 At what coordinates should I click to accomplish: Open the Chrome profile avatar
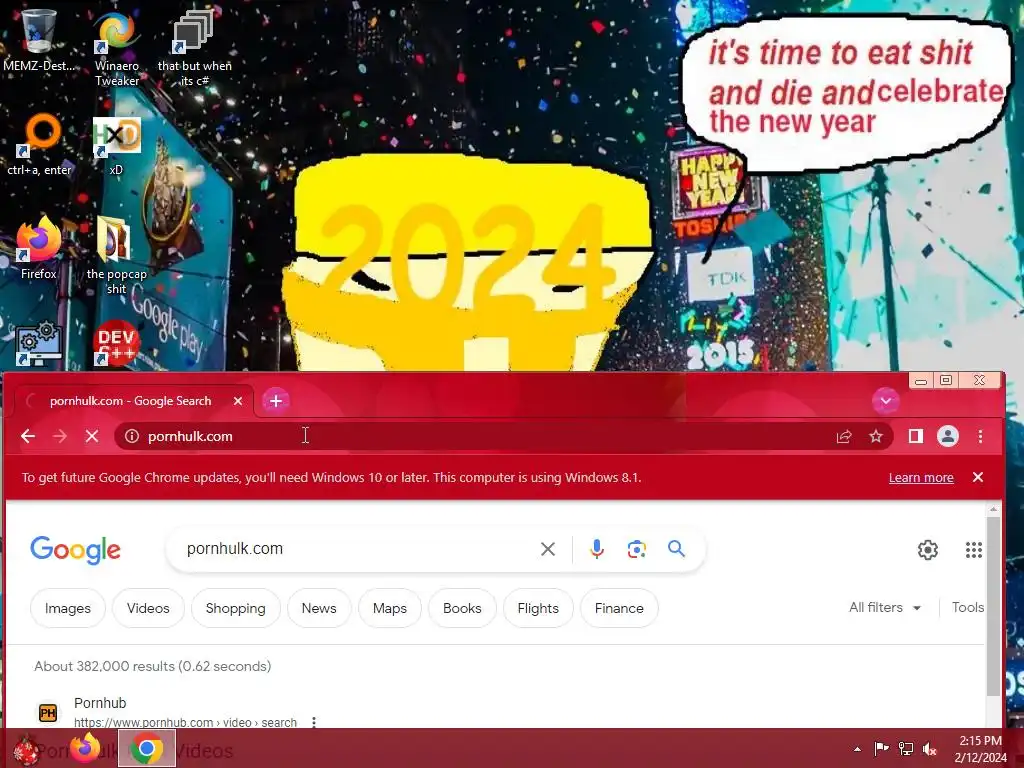pos(948,436)
